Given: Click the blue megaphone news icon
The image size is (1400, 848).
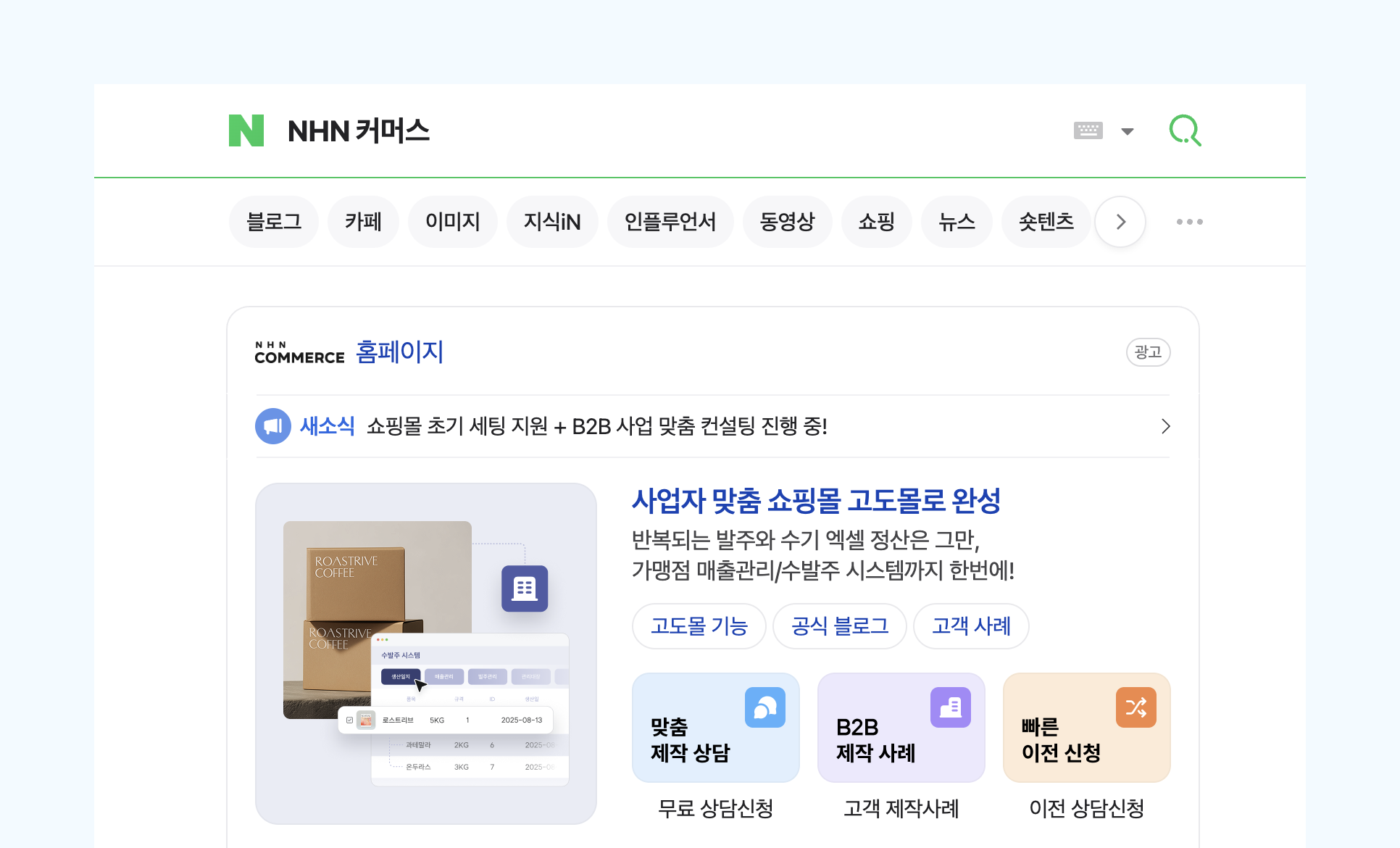Looking at the screenshot, I should tap(273, 426).
